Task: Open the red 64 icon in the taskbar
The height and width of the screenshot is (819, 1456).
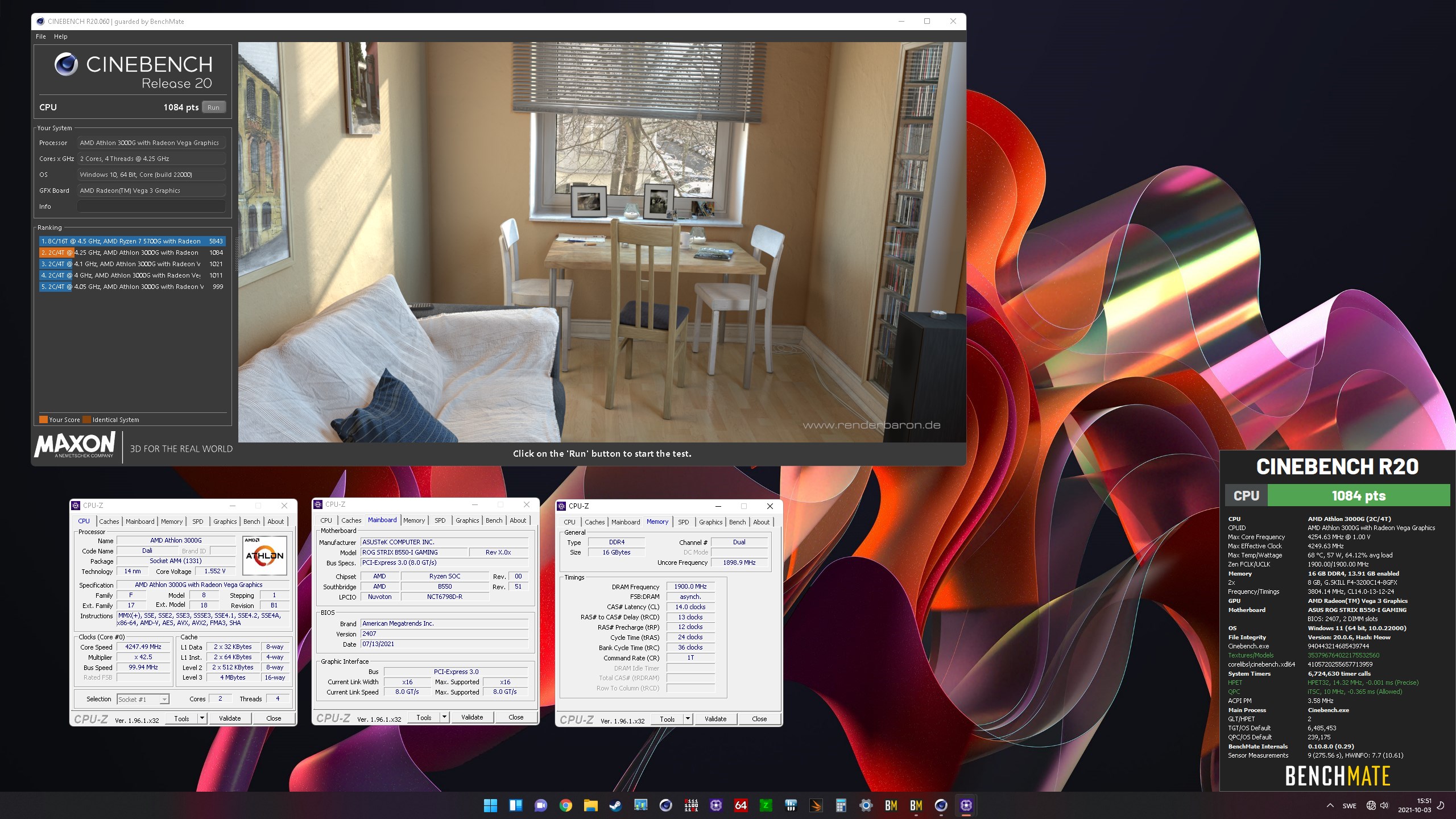Action: pyautogui.click(x=741, y=805)
